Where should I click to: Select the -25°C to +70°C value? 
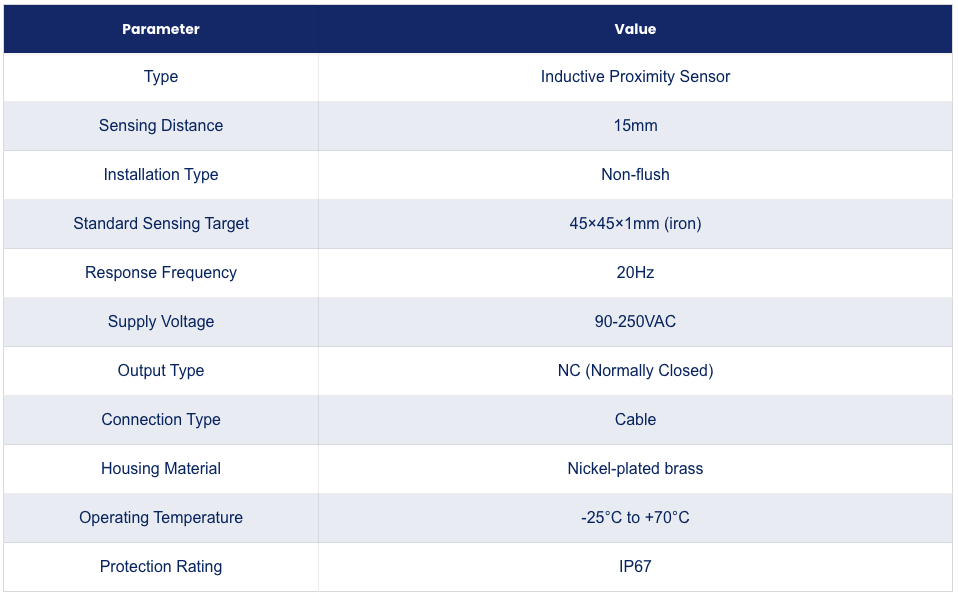635,517
